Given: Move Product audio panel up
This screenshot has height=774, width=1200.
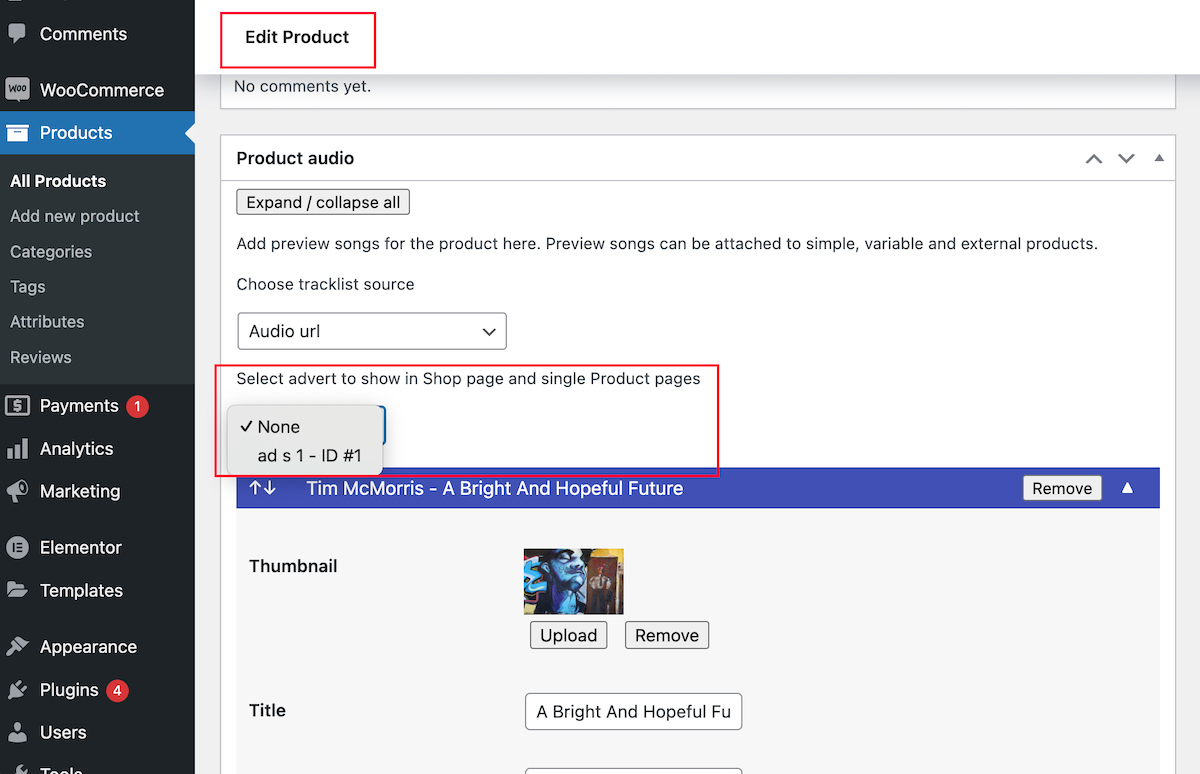Looking at the screenshot, I should (x=1094, y=158).
